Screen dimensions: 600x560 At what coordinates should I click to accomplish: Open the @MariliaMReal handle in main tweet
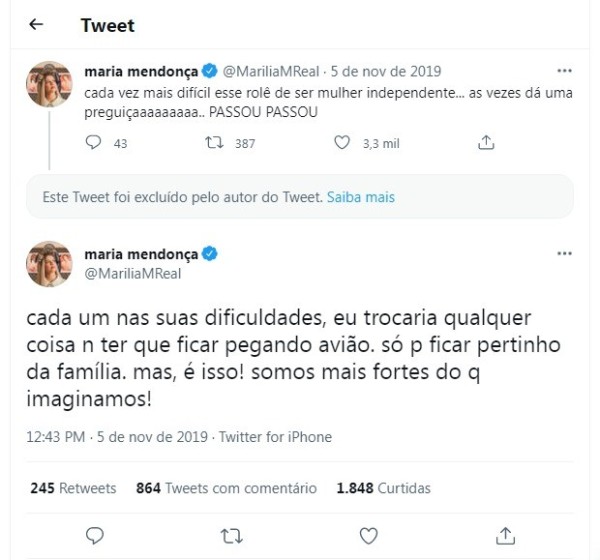tap(132, 271)
